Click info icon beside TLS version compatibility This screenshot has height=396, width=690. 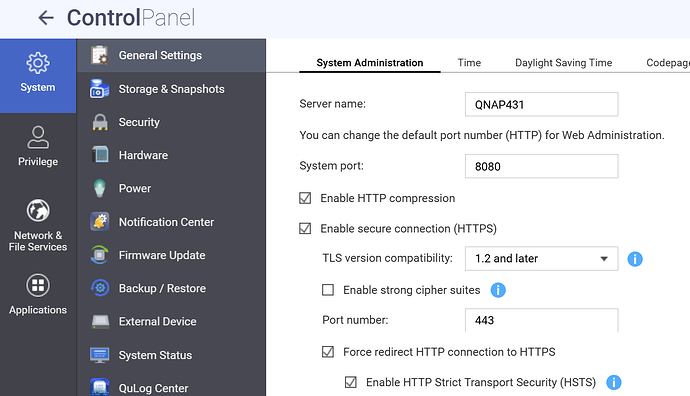point(635,259)
